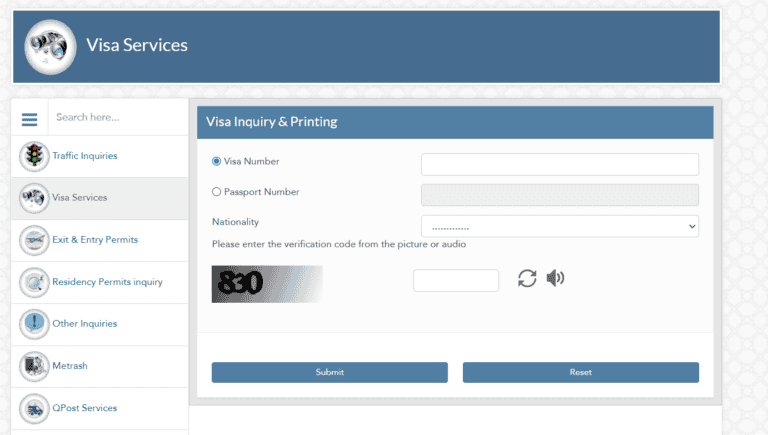The width and height of the screenshot is (768, 435).
Task: Click the disabled Passport Number field
Action: tap(560, 195)
